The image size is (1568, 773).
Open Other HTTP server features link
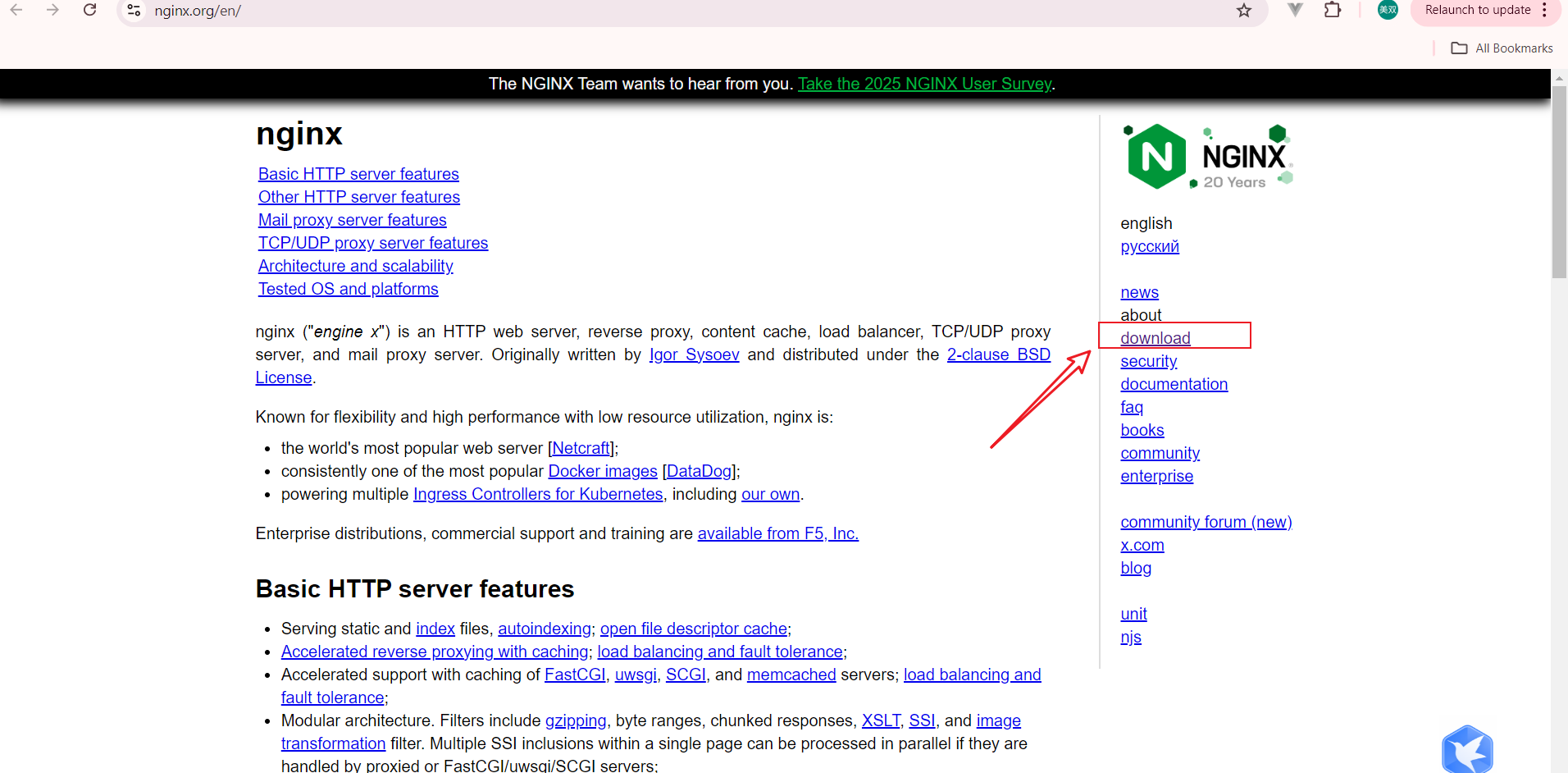point(359,197)
